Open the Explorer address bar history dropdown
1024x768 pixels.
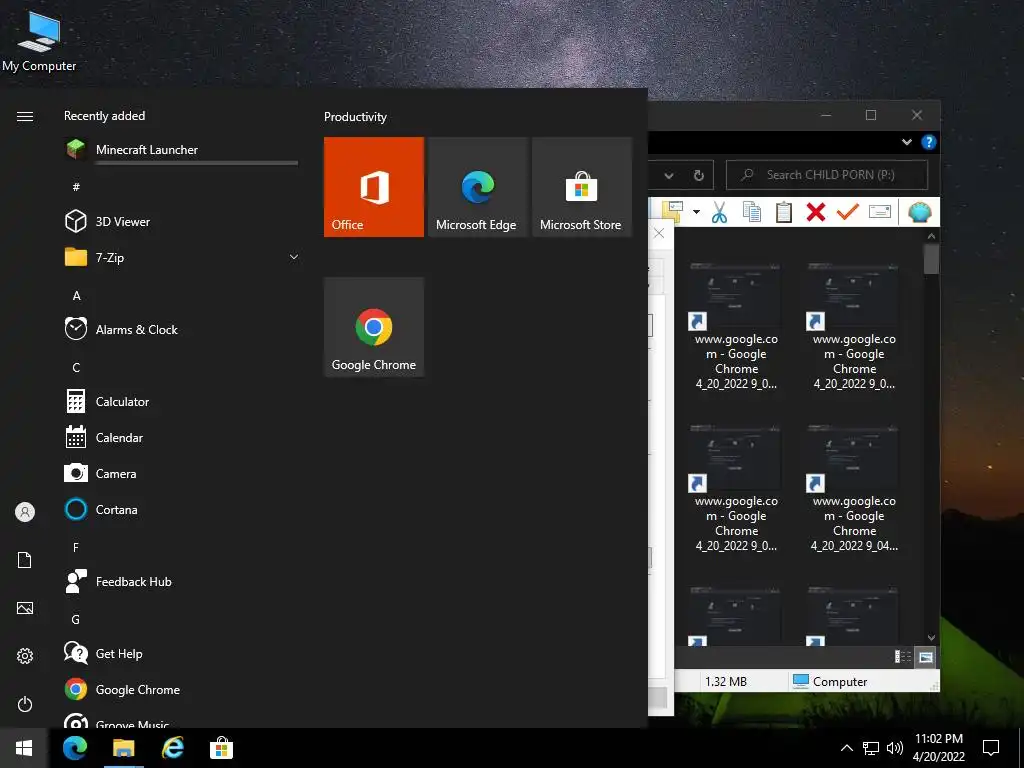pos(669,175)
